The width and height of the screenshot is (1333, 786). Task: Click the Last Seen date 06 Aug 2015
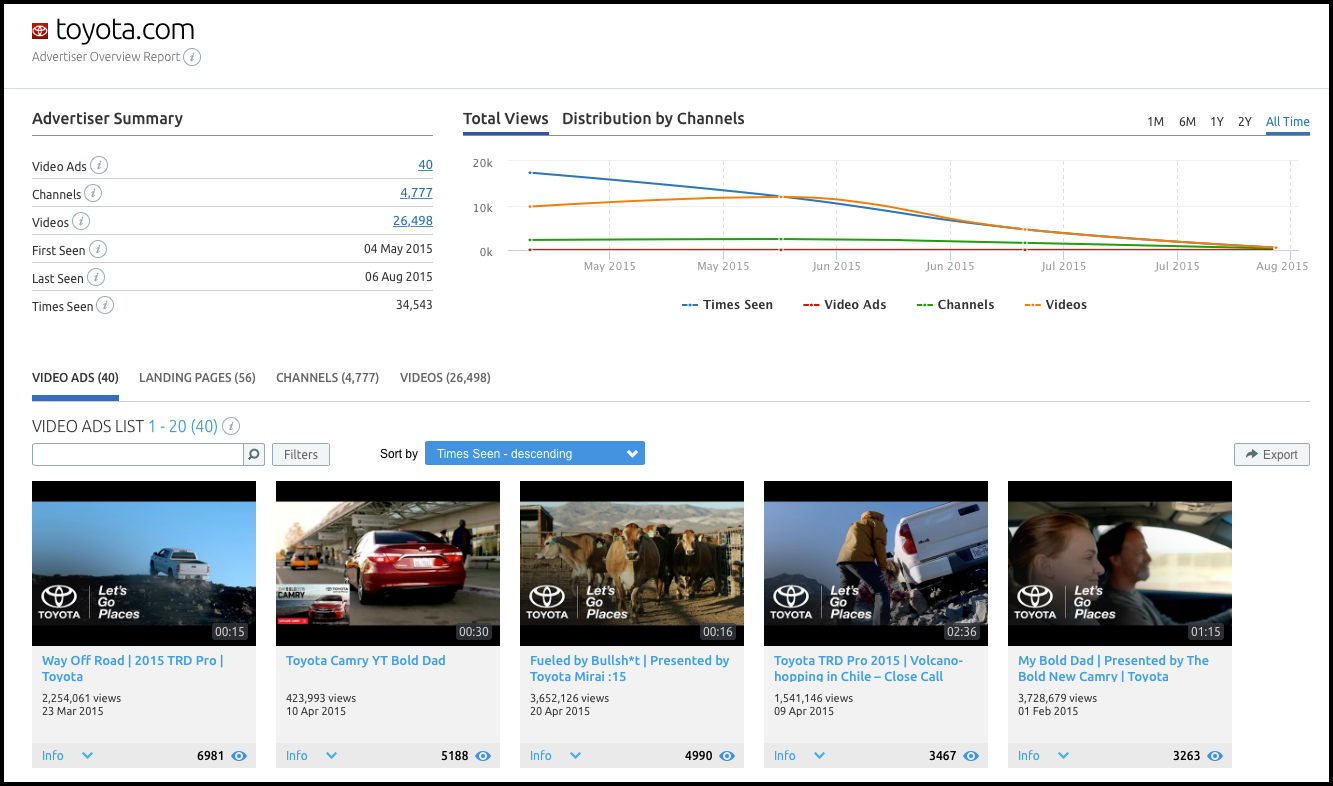398,277
